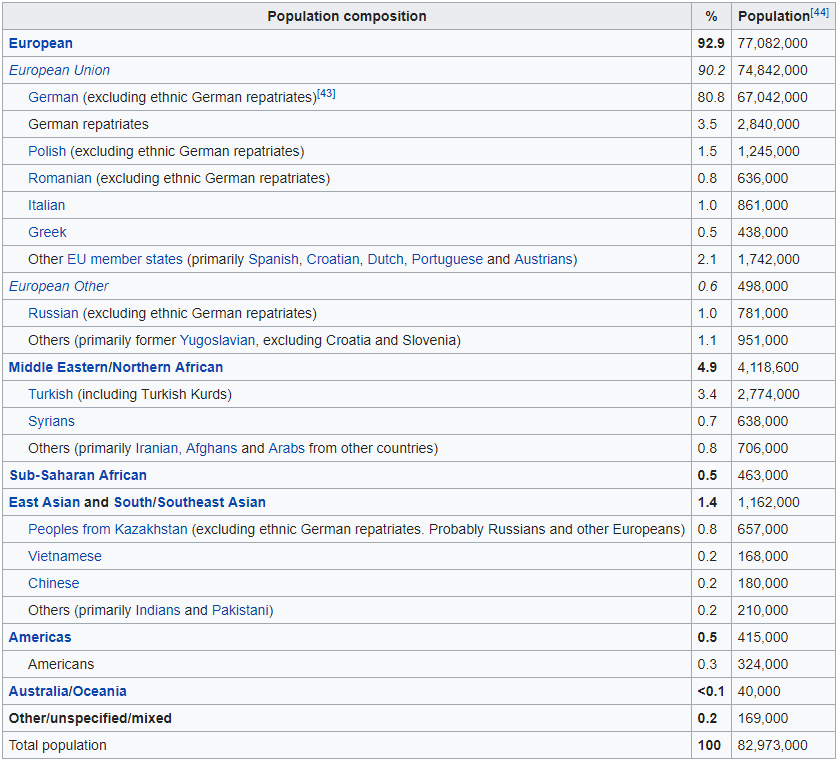Screen dimensions: 838x761
Task: Open citation reference 43
Action: (x=326, y=94)
